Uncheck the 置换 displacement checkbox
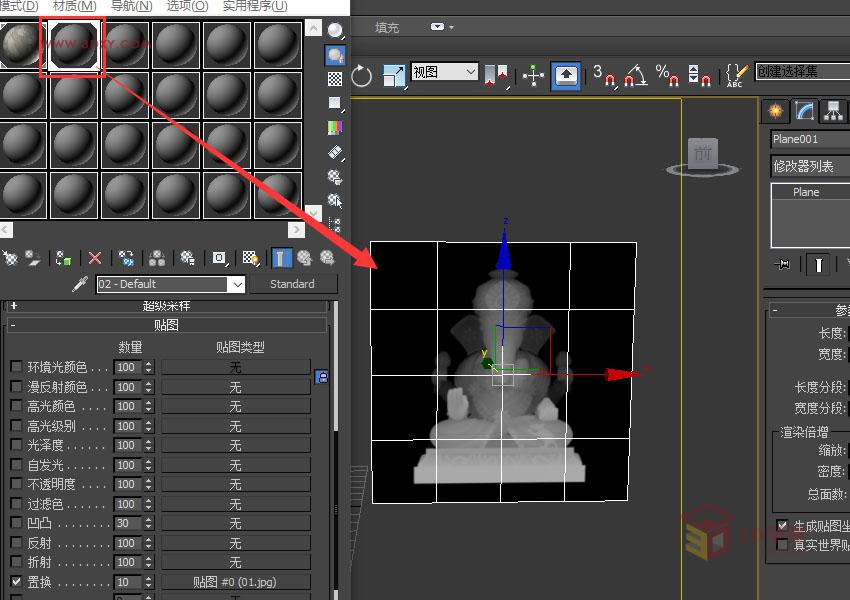The height and width of the screenshot is (600, 850). tap(14, 581)
